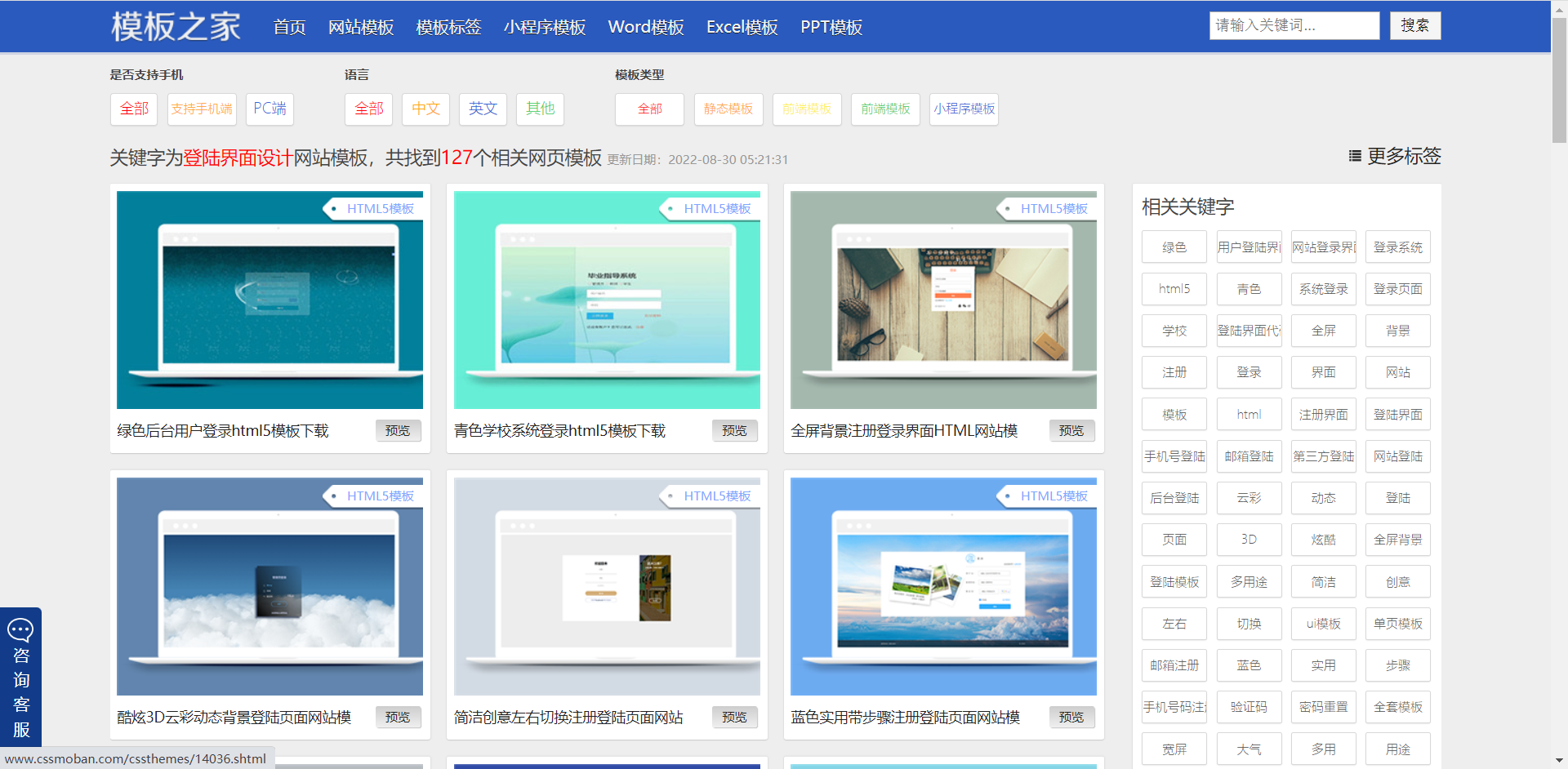Click the 验证码 keyword tag

tap(1249, 707)
